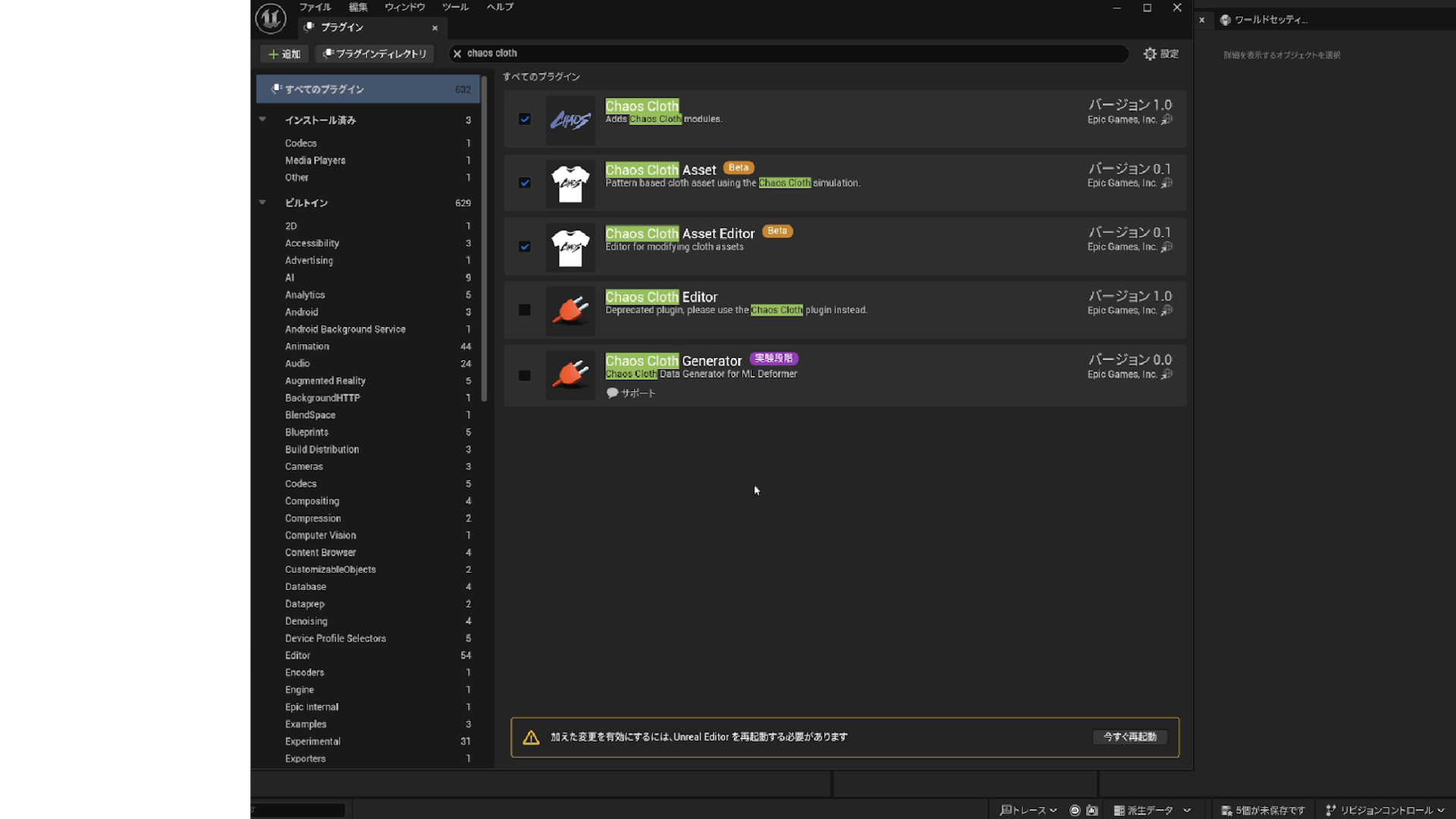Close the プラグイン tab
Viewport: 1456px width, 819px height.
pyautogui.click(x=435, y=28)
